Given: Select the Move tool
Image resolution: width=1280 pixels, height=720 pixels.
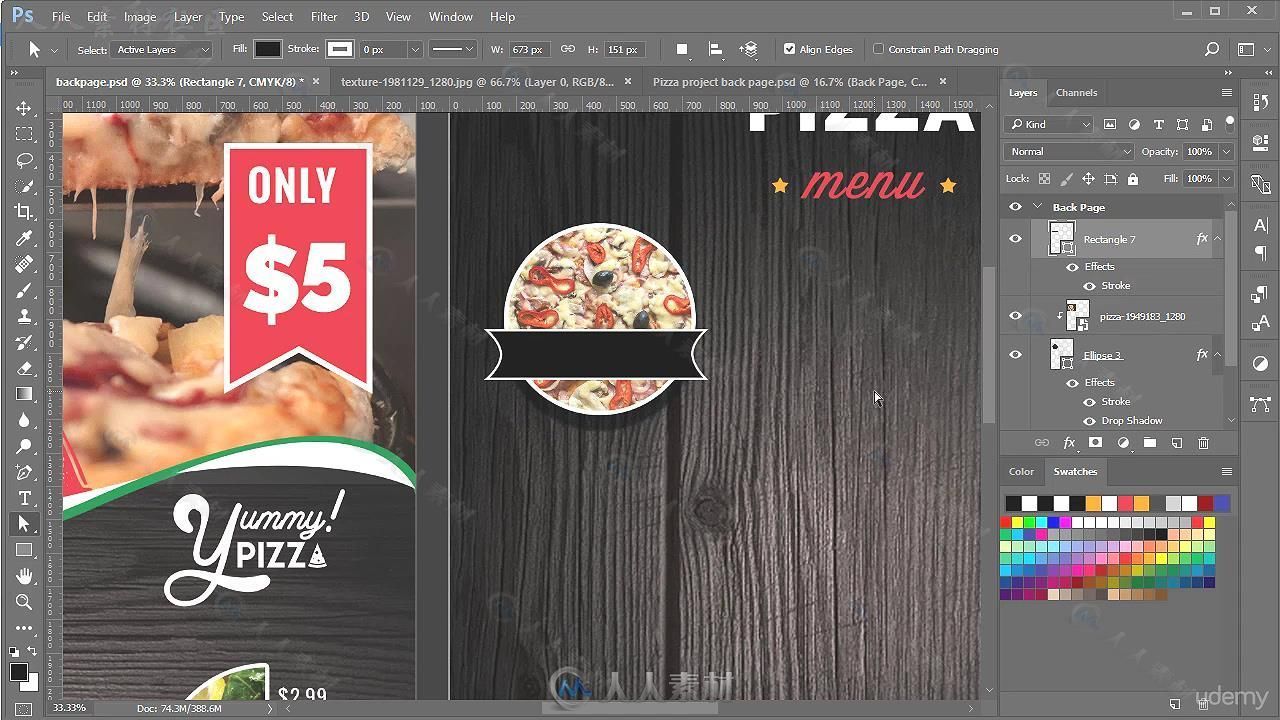Looking at the screenshot, I should [x=24, y=108].
